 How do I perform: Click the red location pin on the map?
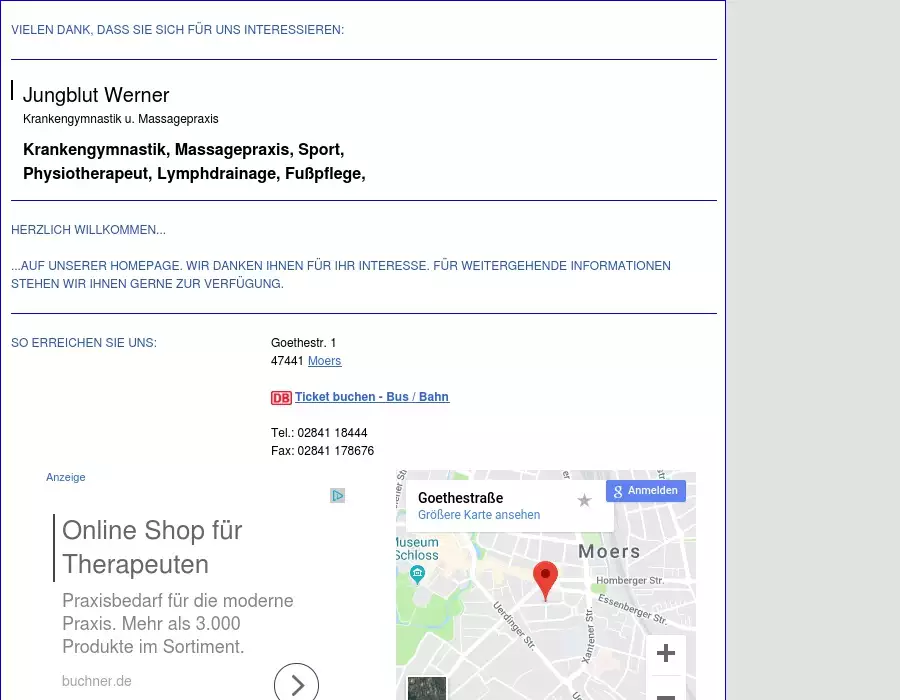point(545,579)
